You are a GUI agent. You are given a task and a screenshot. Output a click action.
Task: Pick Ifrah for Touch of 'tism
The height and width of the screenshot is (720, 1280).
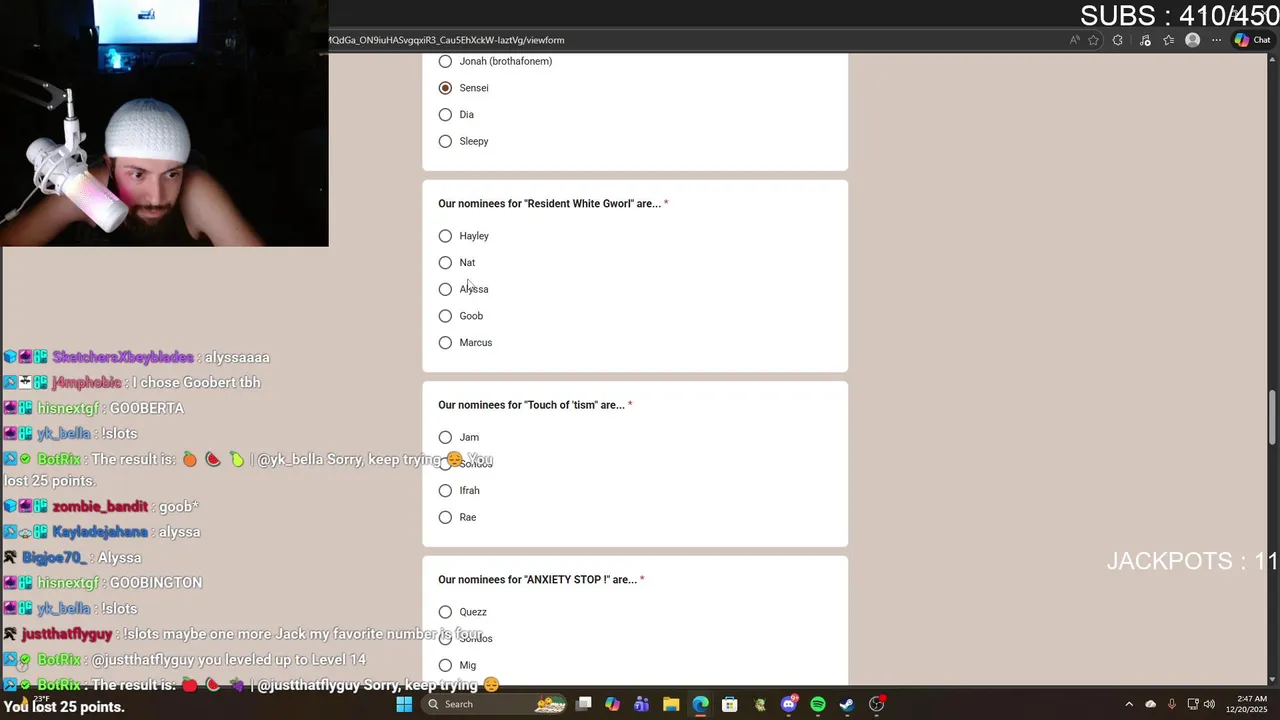[x=445, y=491]
